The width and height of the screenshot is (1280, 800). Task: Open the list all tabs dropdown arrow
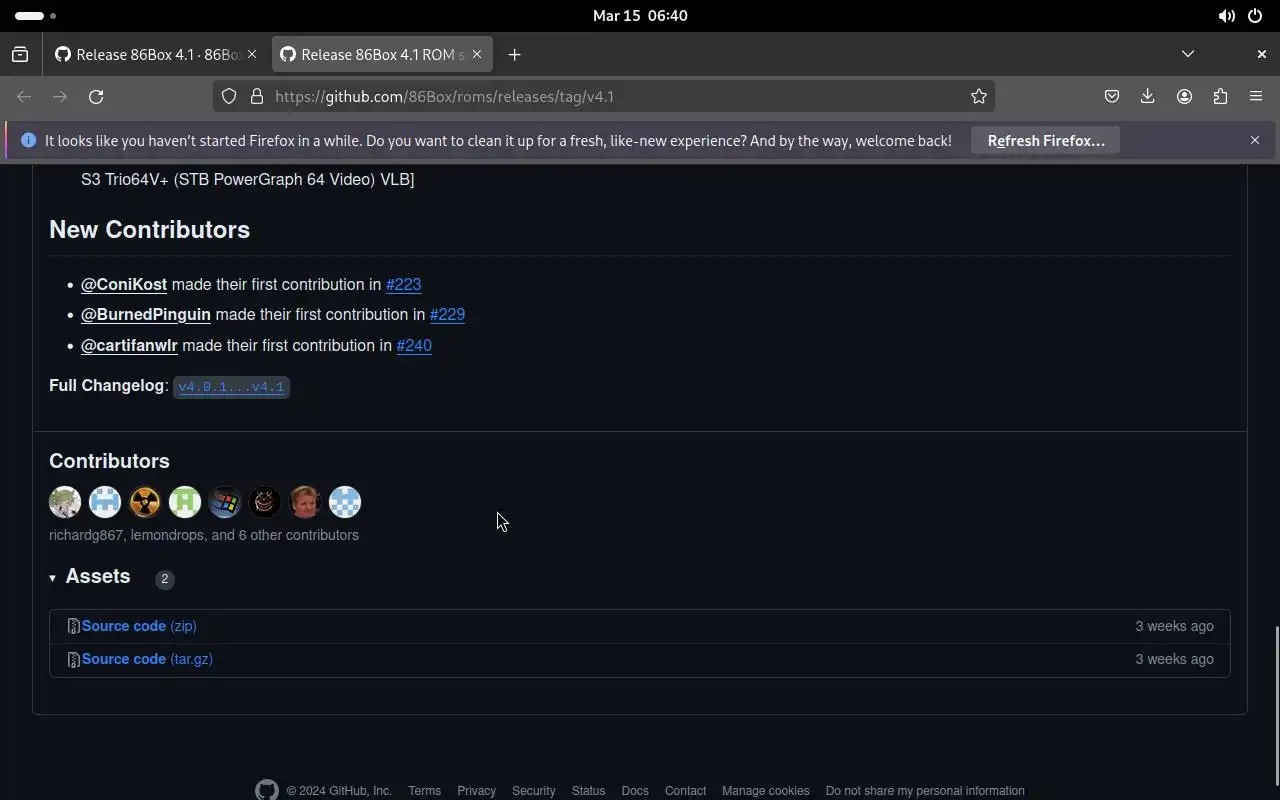(1188, 54)
